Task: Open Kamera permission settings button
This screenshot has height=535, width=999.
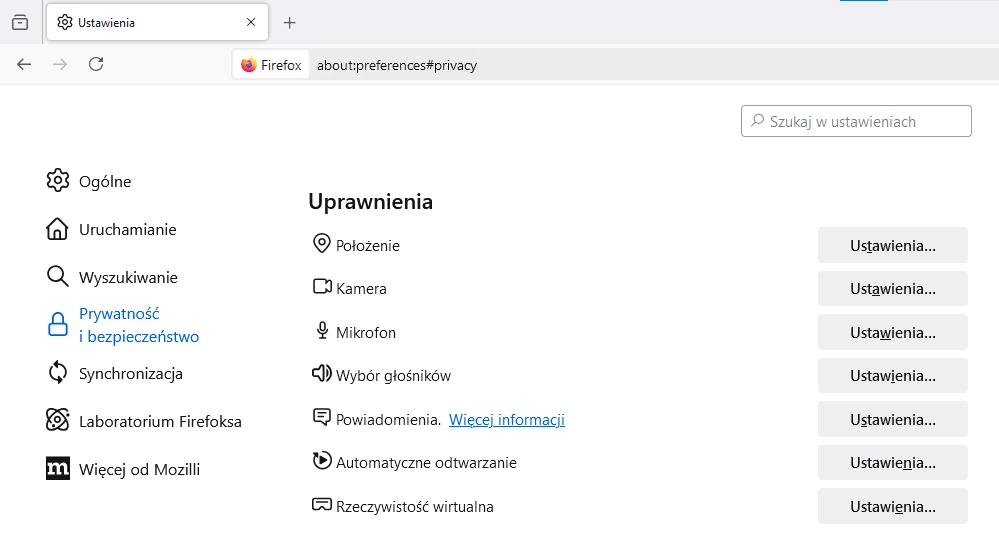Action: click(892, 289)
